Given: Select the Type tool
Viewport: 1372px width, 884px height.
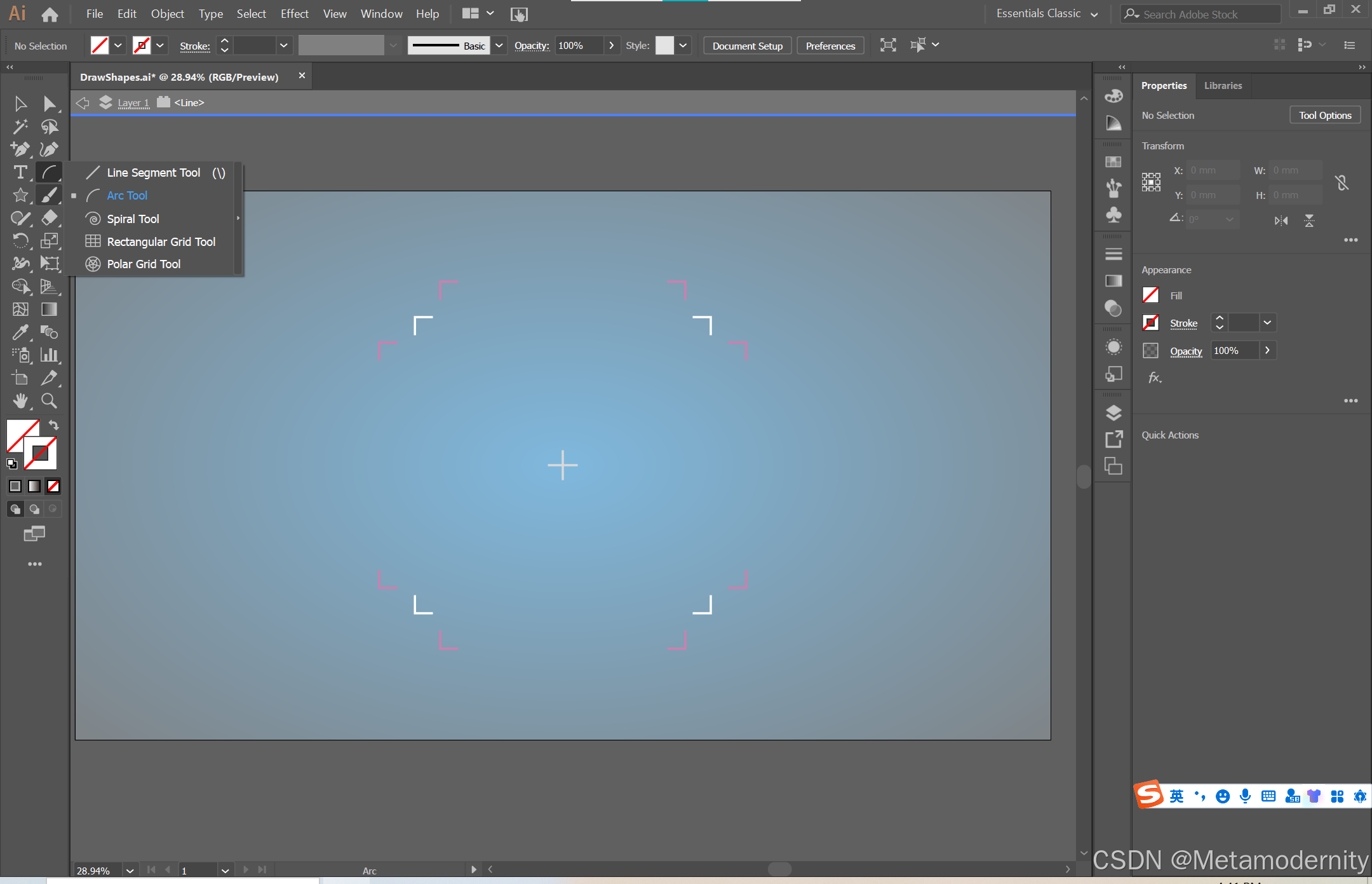Looking at the screenshot, I should click(20, 172).
